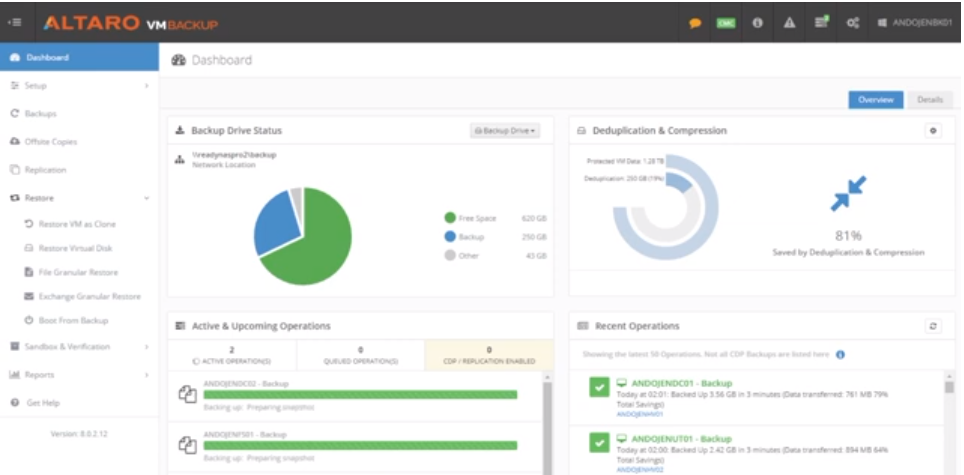
Task: Refresh the Recent Operations list
Action: click(934, 326)
